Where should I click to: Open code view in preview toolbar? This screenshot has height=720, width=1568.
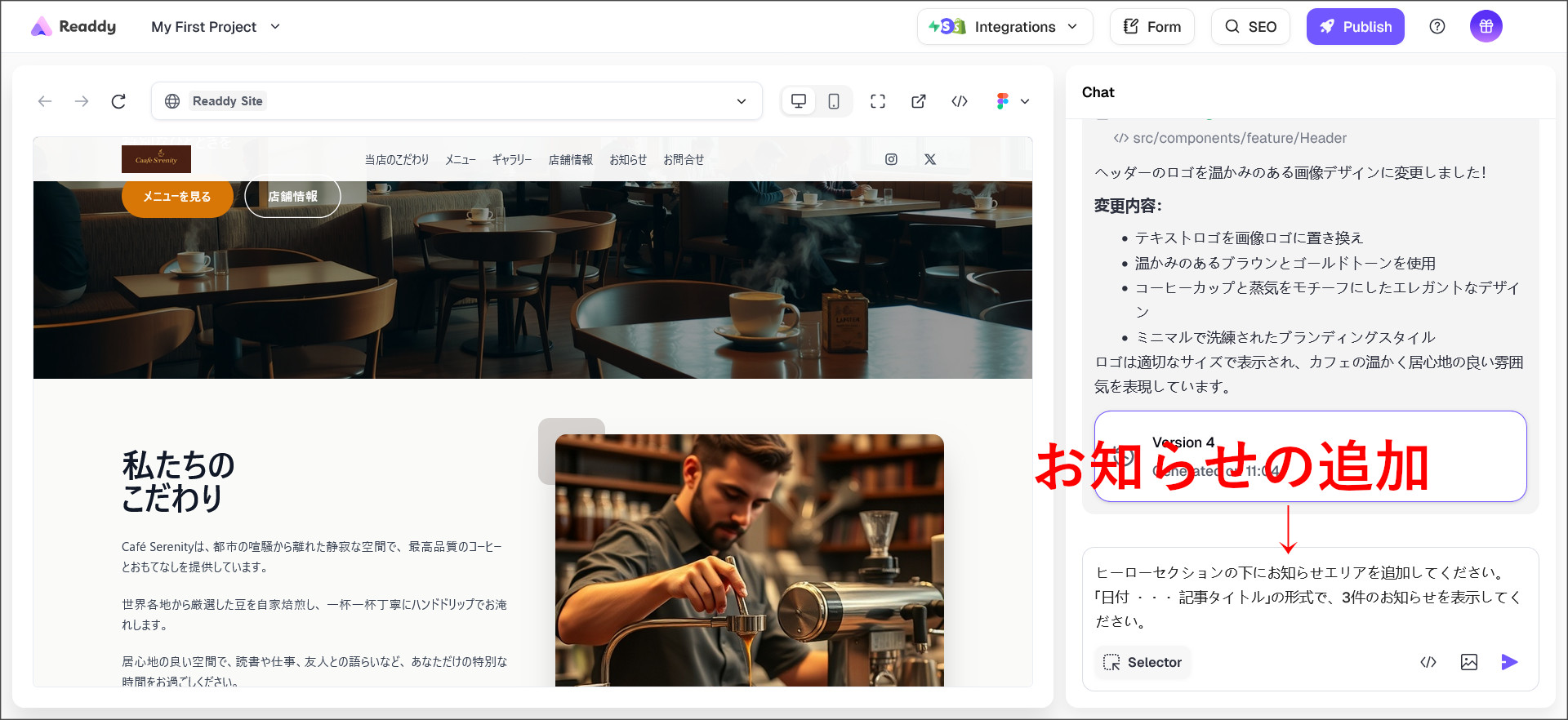[x=960, y=101]
